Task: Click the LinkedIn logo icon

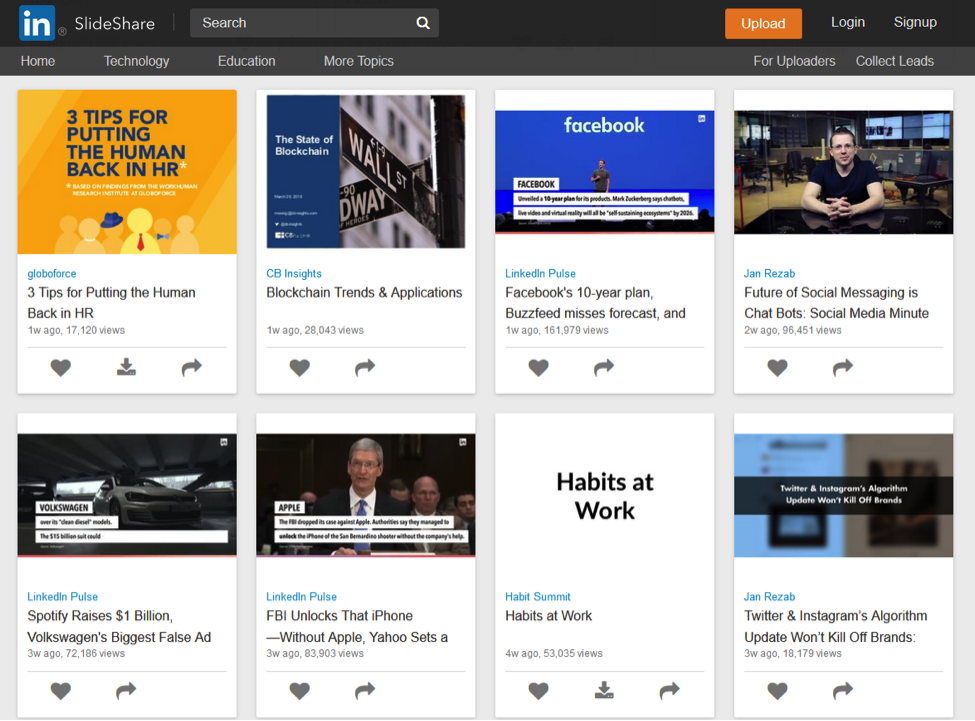Action: [37, 23]
